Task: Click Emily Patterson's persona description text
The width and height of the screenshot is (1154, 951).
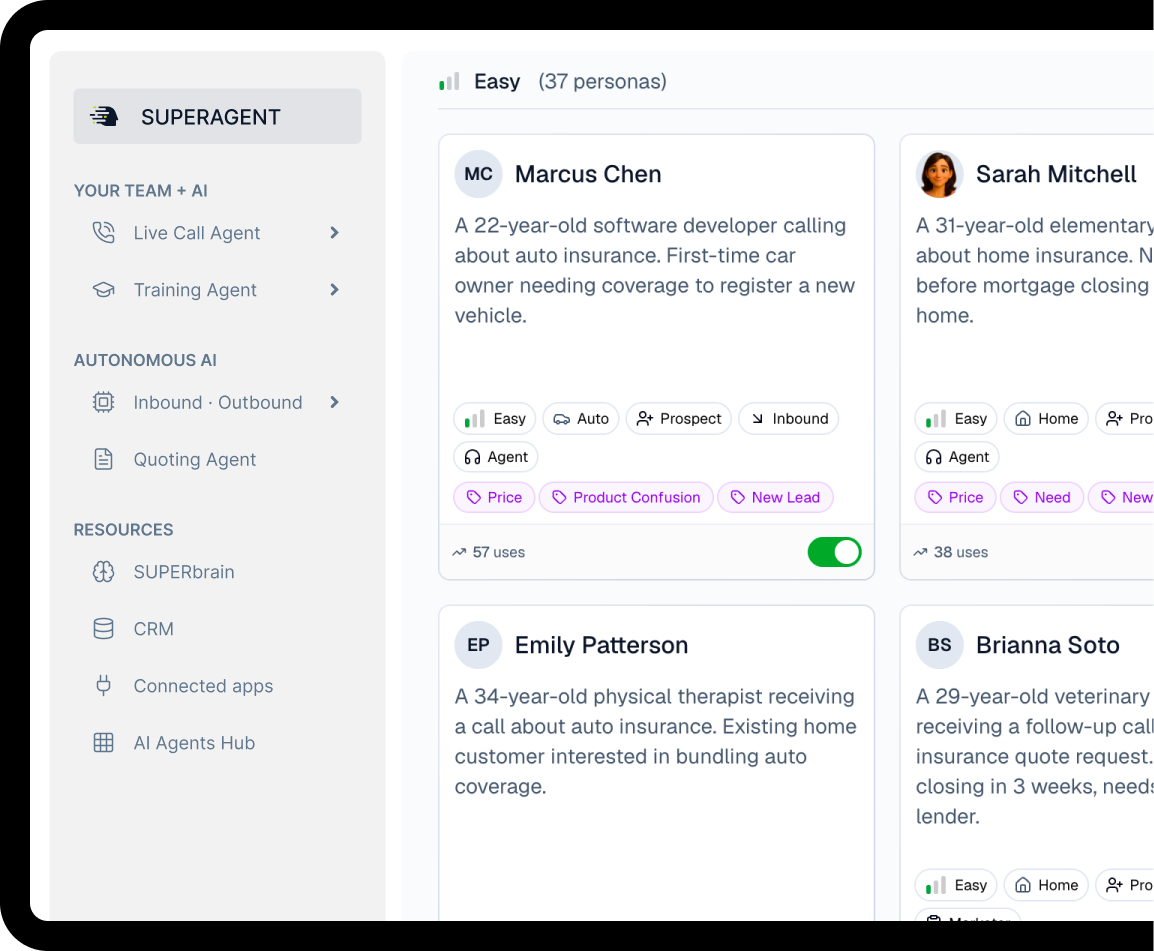Action: tap(656, 741)
